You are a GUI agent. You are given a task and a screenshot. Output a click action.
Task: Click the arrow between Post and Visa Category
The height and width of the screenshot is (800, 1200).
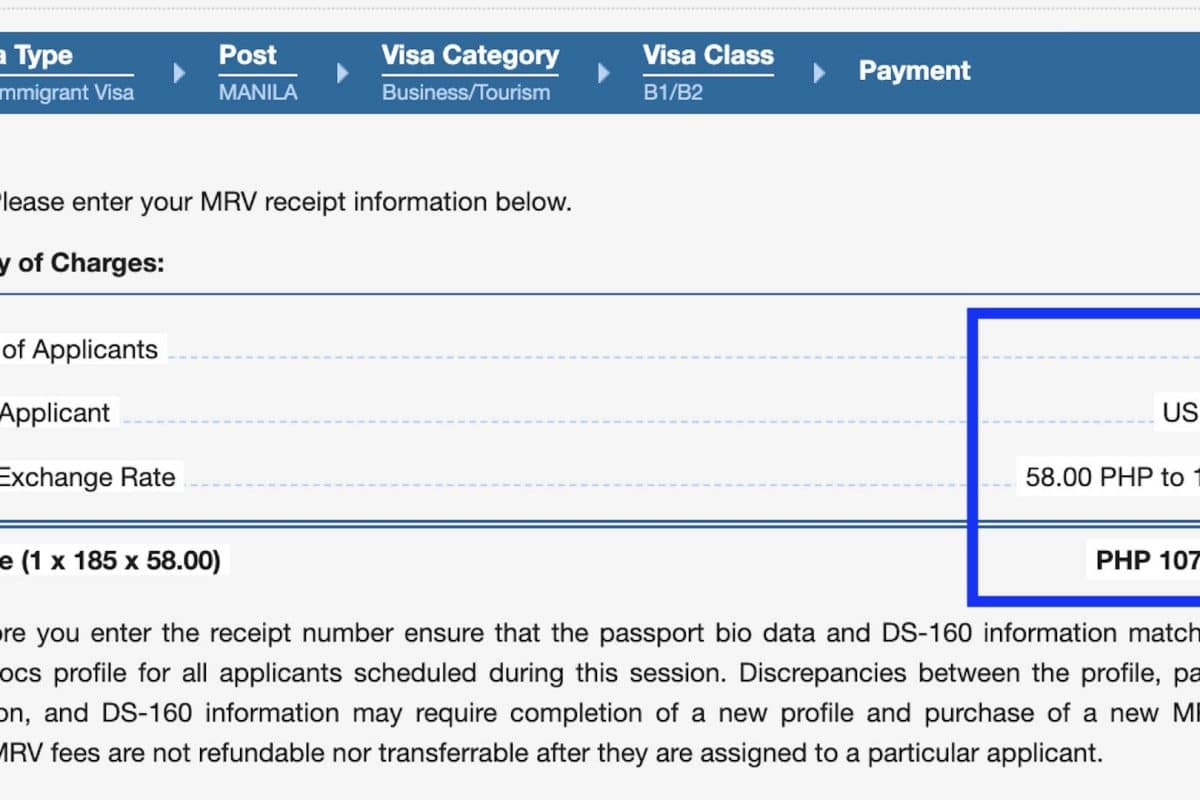[x=343, y=72]
